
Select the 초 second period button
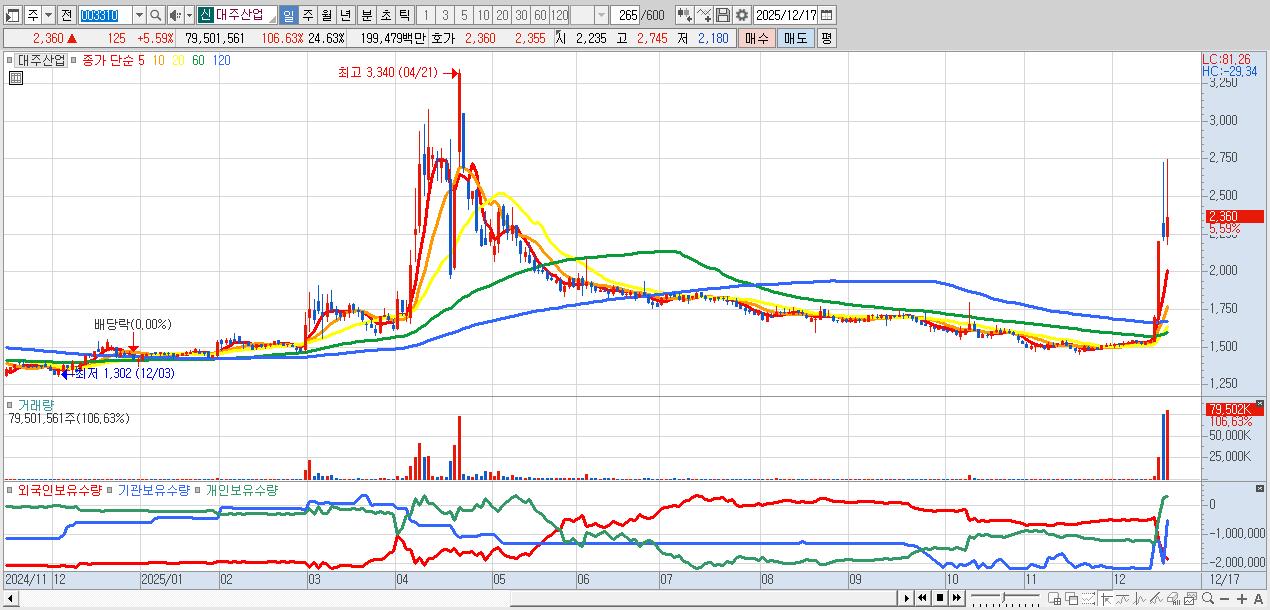(x=385, y=15)
